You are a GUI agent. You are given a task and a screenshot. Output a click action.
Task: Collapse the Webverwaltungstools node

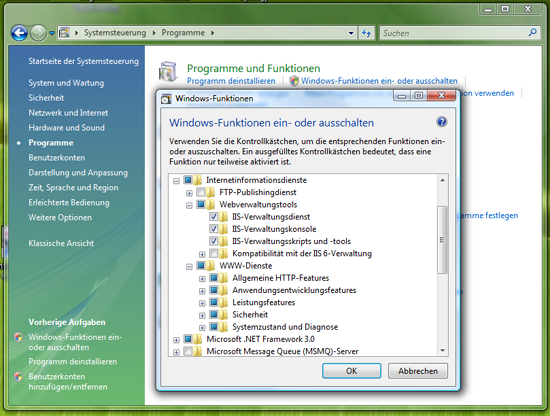tap(189, 206)
